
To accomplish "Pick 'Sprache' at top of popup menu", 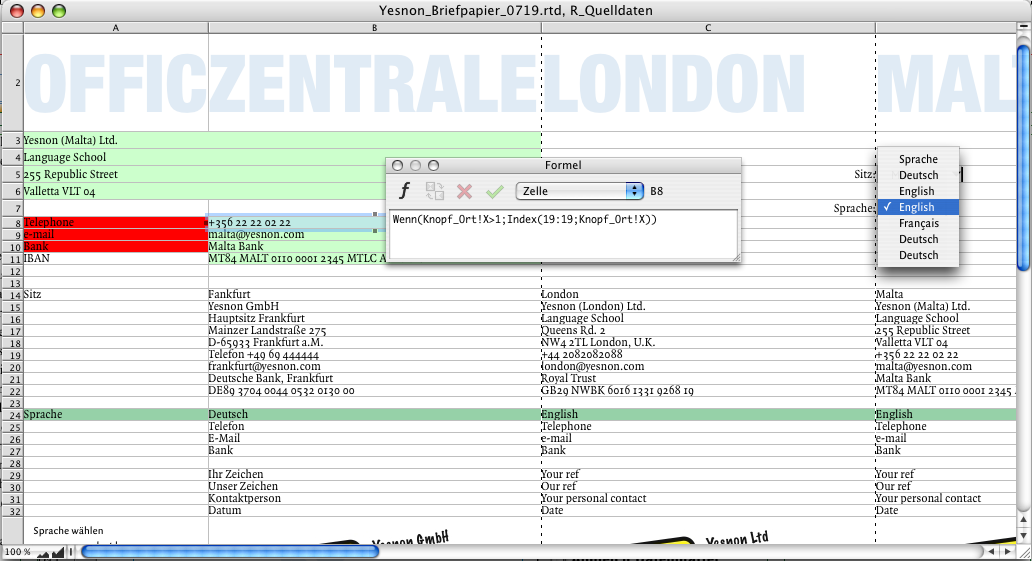I will click(x=917, y=159).
